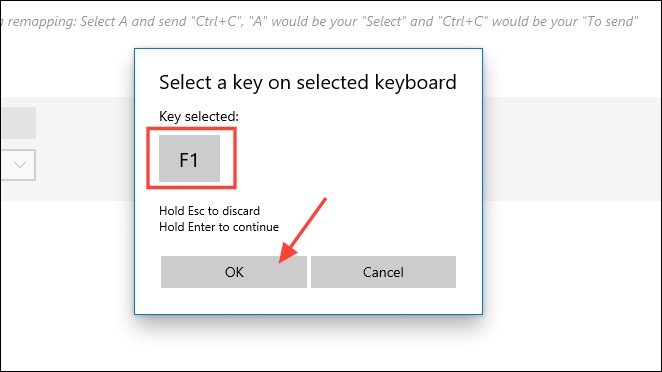Screen dimensions: 662x372
Task: Click the word 'keyboard' in the dialog heading
Action: (x=415, y=82)
